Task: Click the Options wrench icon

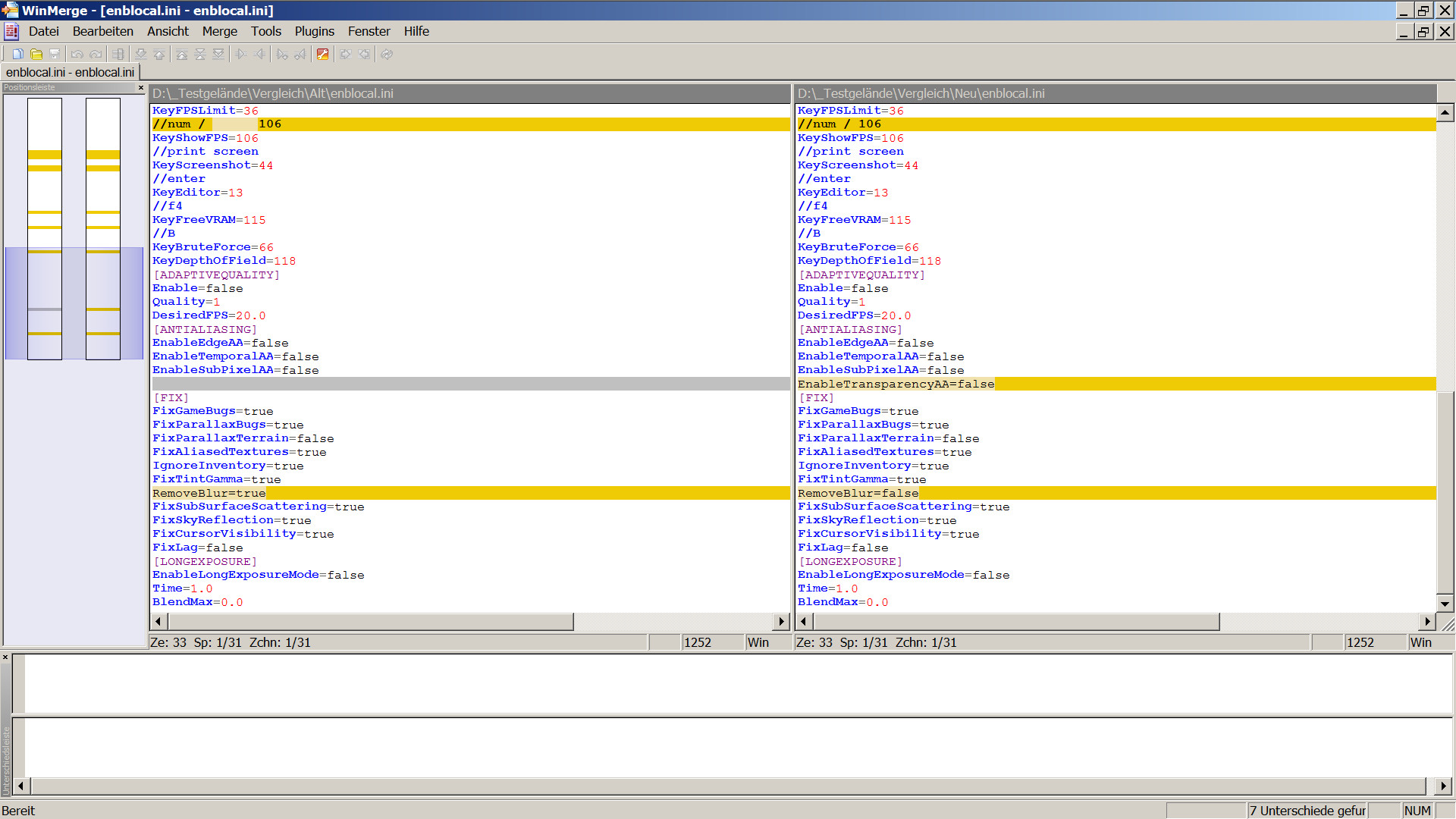Action: [322, 55]
